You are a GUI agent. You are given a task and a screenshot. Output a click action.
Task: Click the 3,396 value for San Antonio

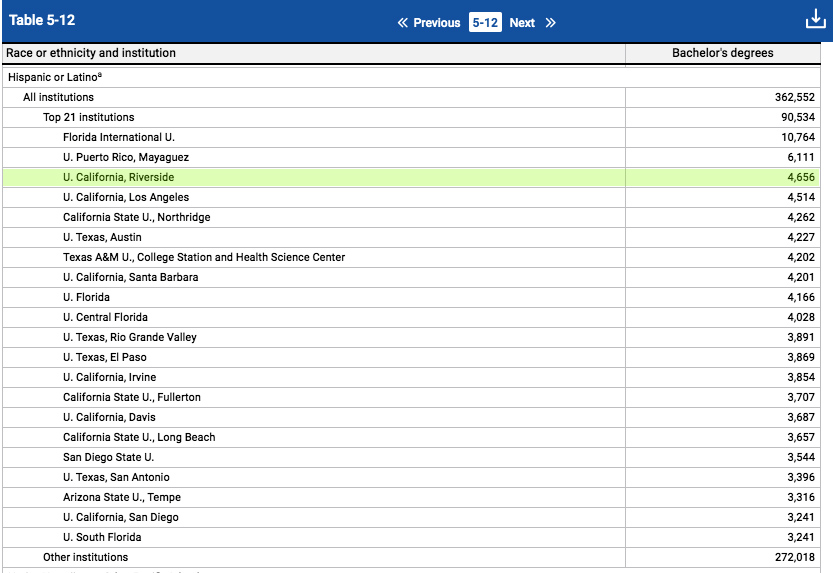(801, 477)
